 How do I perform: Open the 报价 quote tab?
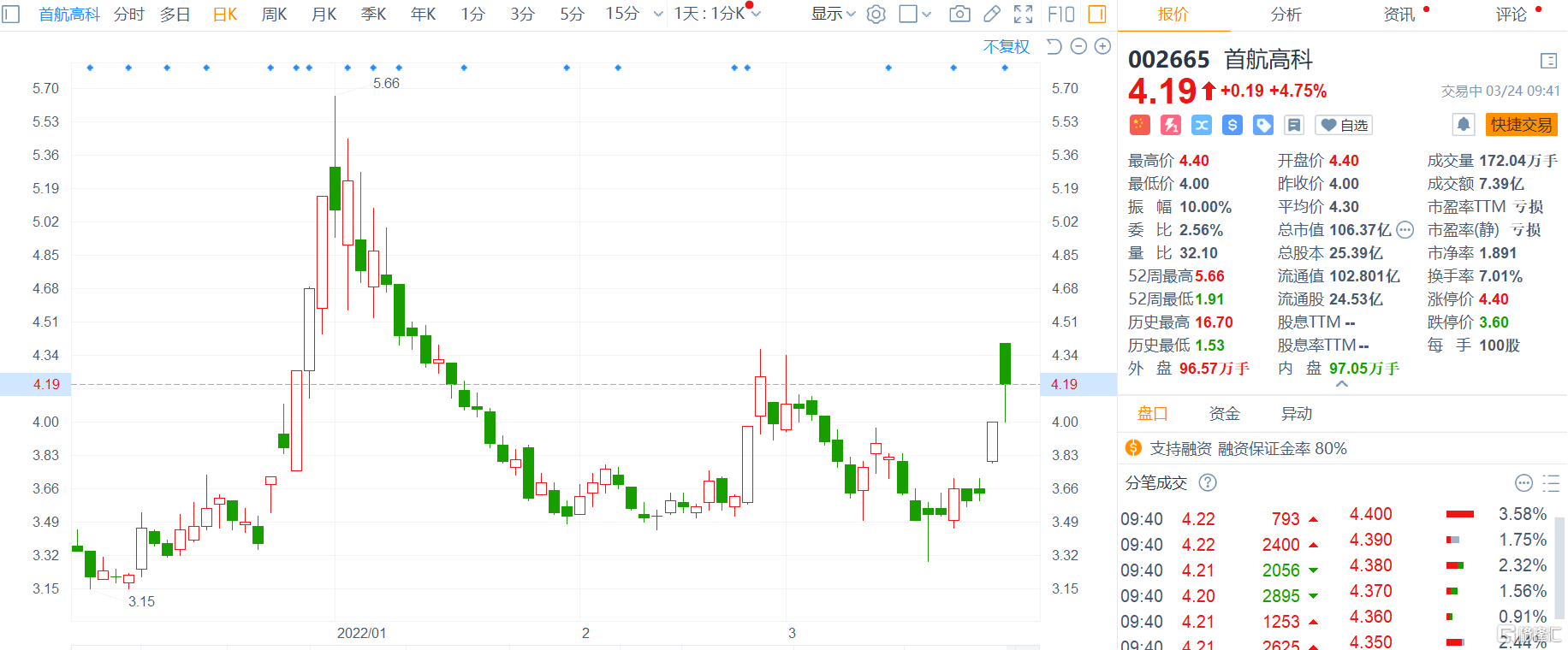pos(1173,14)
